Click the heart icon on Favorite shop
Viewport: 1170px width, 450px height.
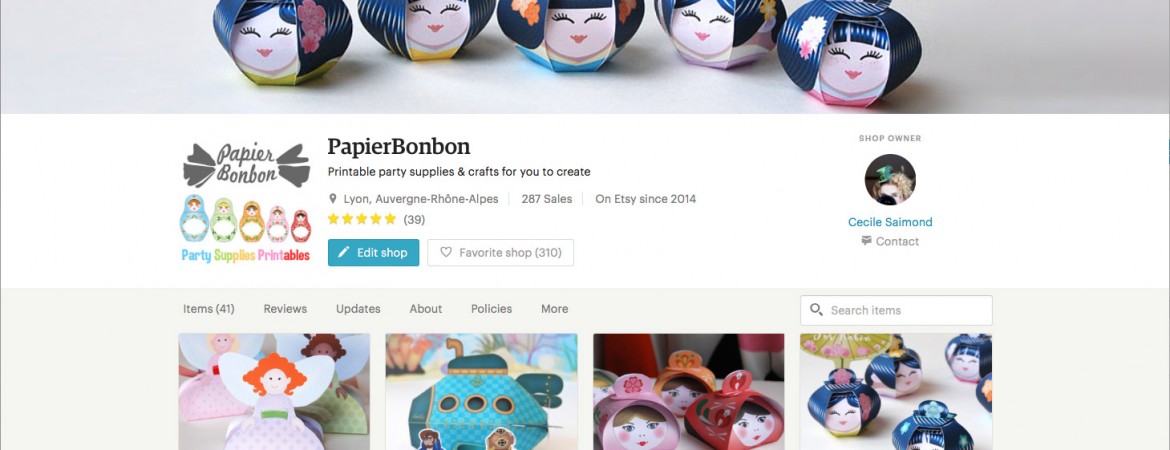pos(446,253)
